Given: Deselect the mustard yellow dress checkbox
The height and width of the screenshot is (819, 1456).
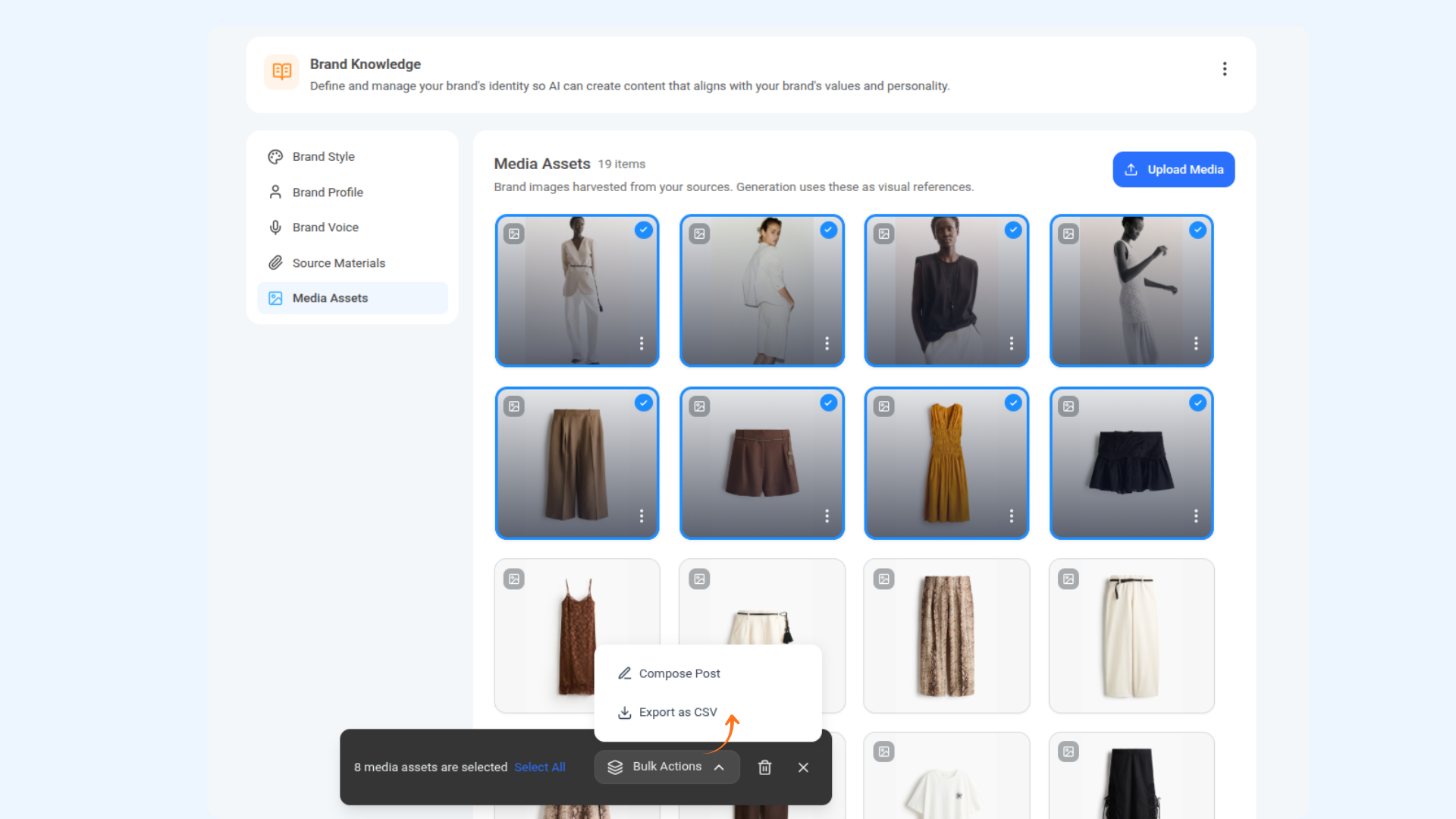Looking at the screenshot, I should point(1013,403).
